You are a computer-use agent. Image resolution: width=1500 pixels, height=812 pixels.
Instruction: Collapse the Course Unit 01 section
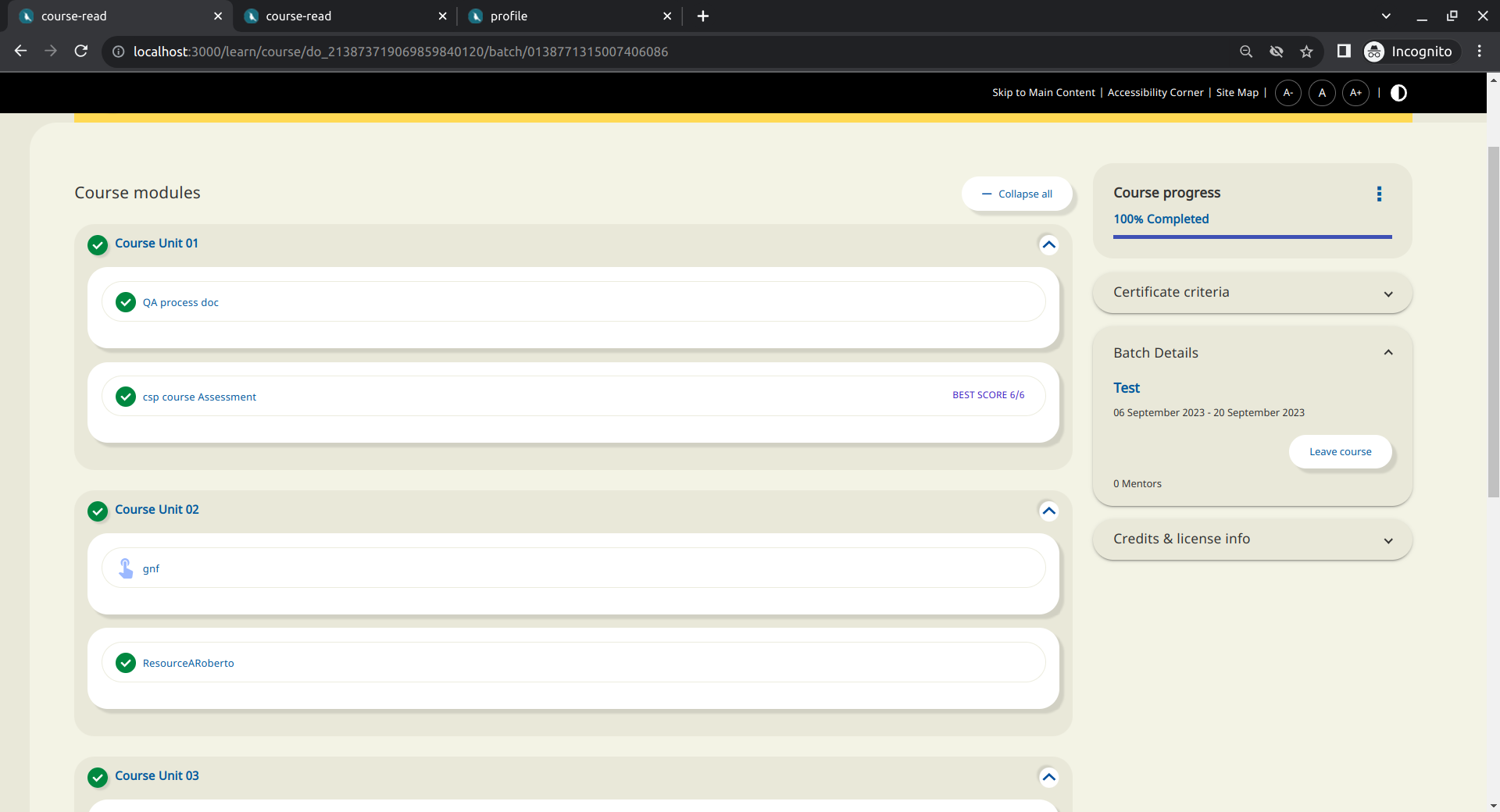(1048, 244)
